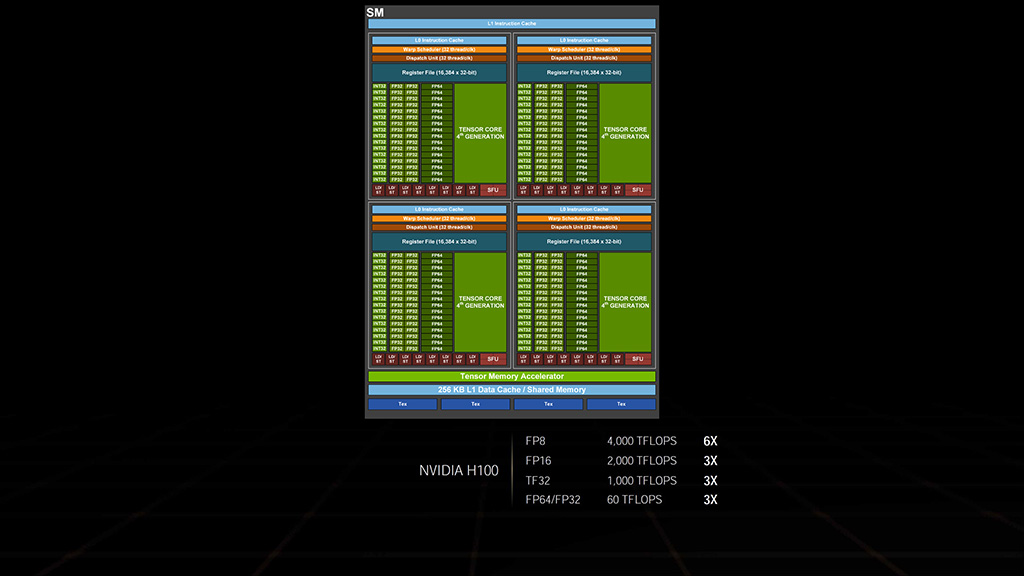The image size is (1024, 576).
Task: Click the Tensor Memory Accelerator bar
Action: pos(511,376)
